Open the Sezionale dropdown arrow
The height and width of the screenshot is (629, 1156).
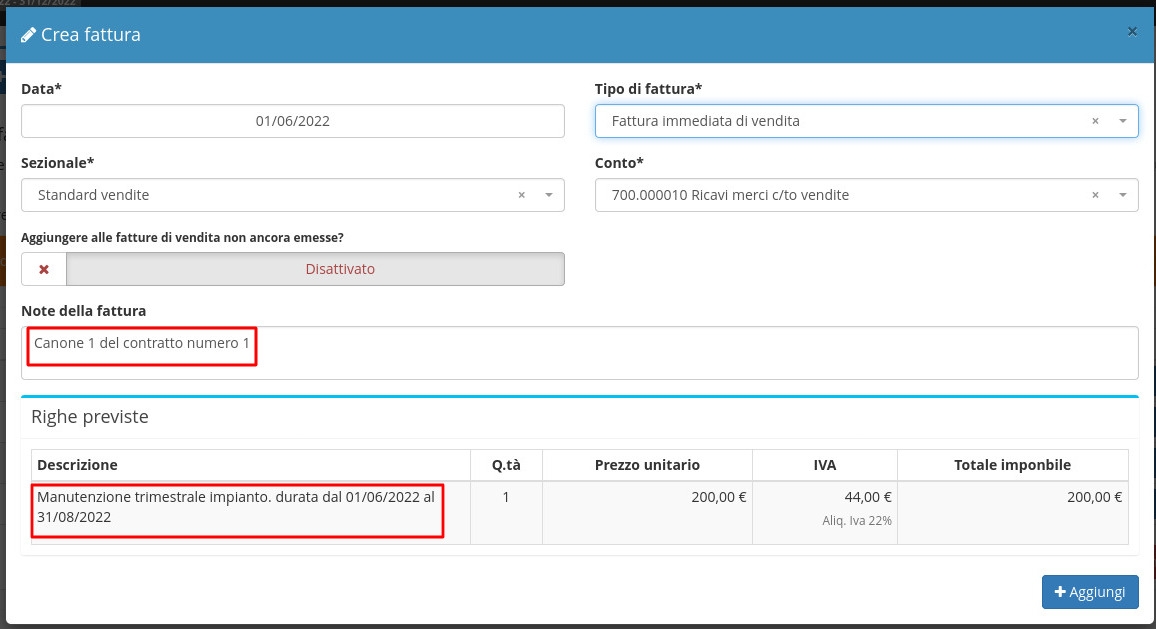[548, 195]
